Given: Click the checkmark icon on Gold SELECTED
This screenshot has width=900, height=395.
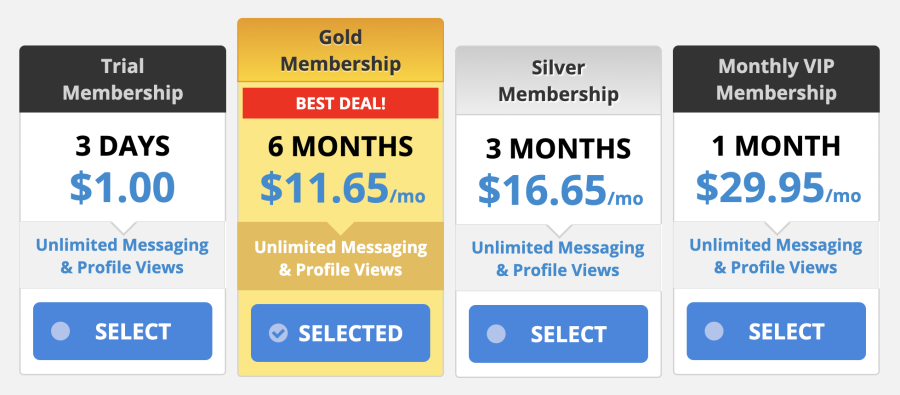Looking at the screenshot, I should tap(278, 333).
